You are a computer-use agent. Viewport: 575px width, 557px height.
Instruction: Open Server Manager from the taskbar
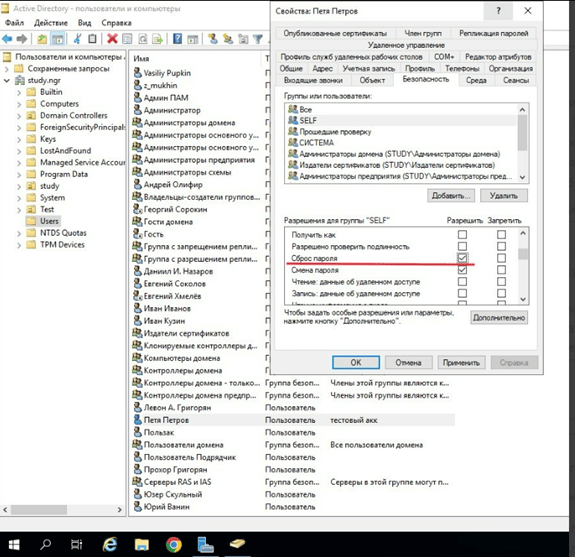[205, 545]
